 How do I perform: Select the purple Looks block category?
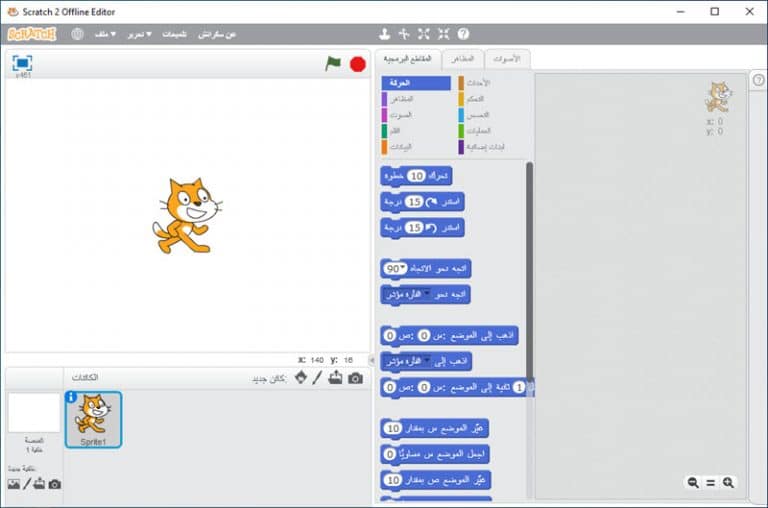(x=416, y=99)
